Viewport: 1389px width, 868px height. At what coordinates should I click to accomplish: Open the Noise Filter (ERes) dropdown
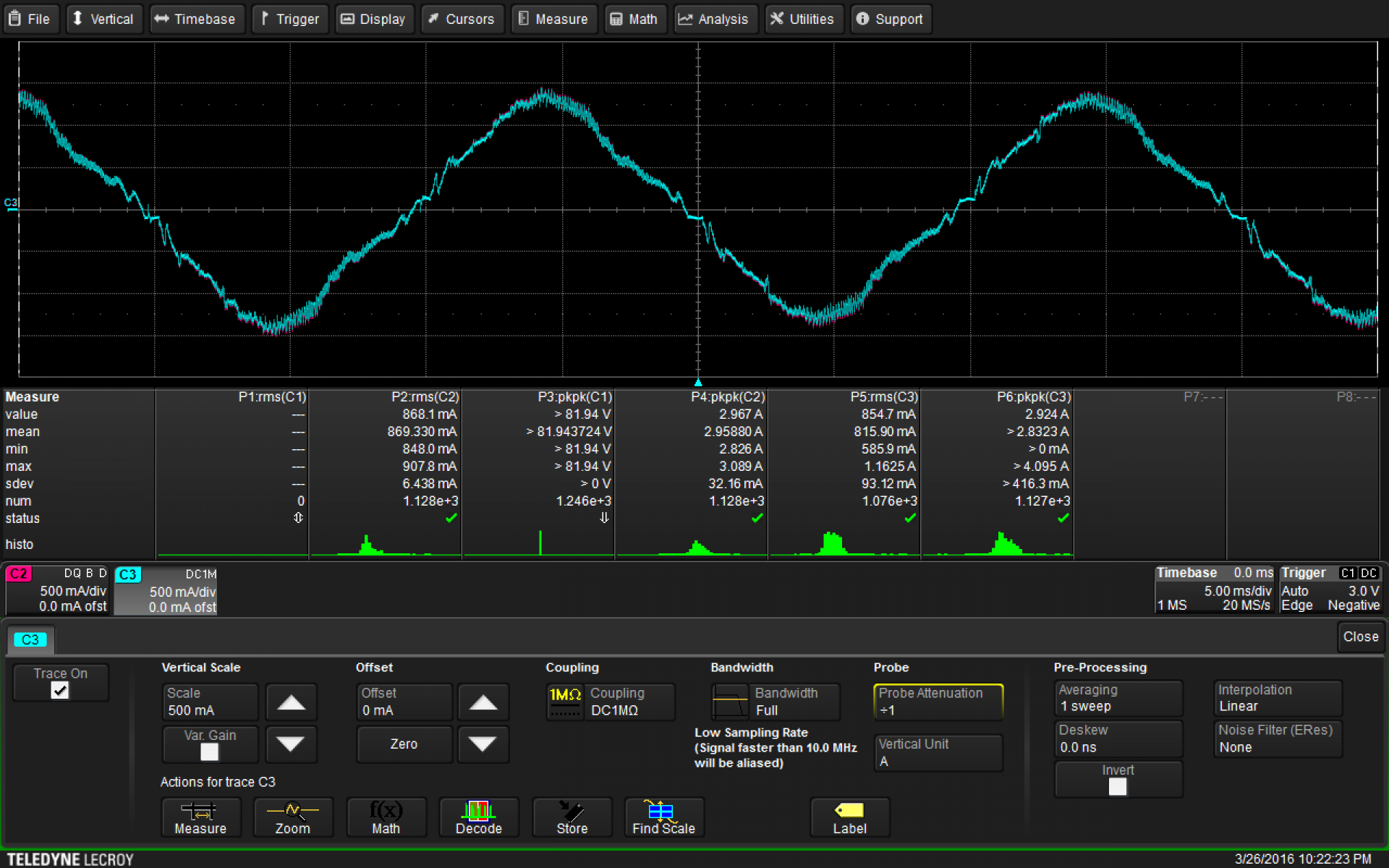tap(1277, 739)
